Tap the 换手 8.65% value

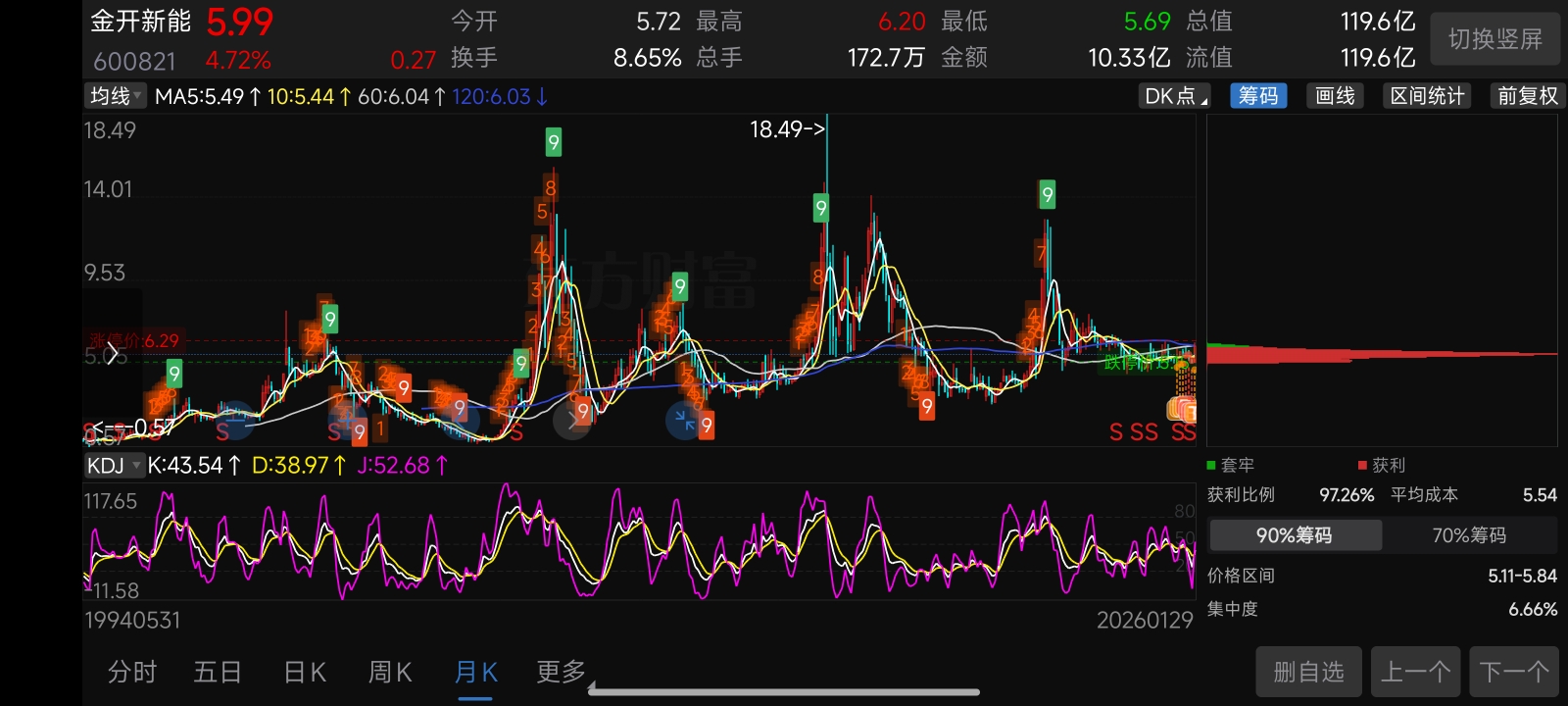coord(647,58)
